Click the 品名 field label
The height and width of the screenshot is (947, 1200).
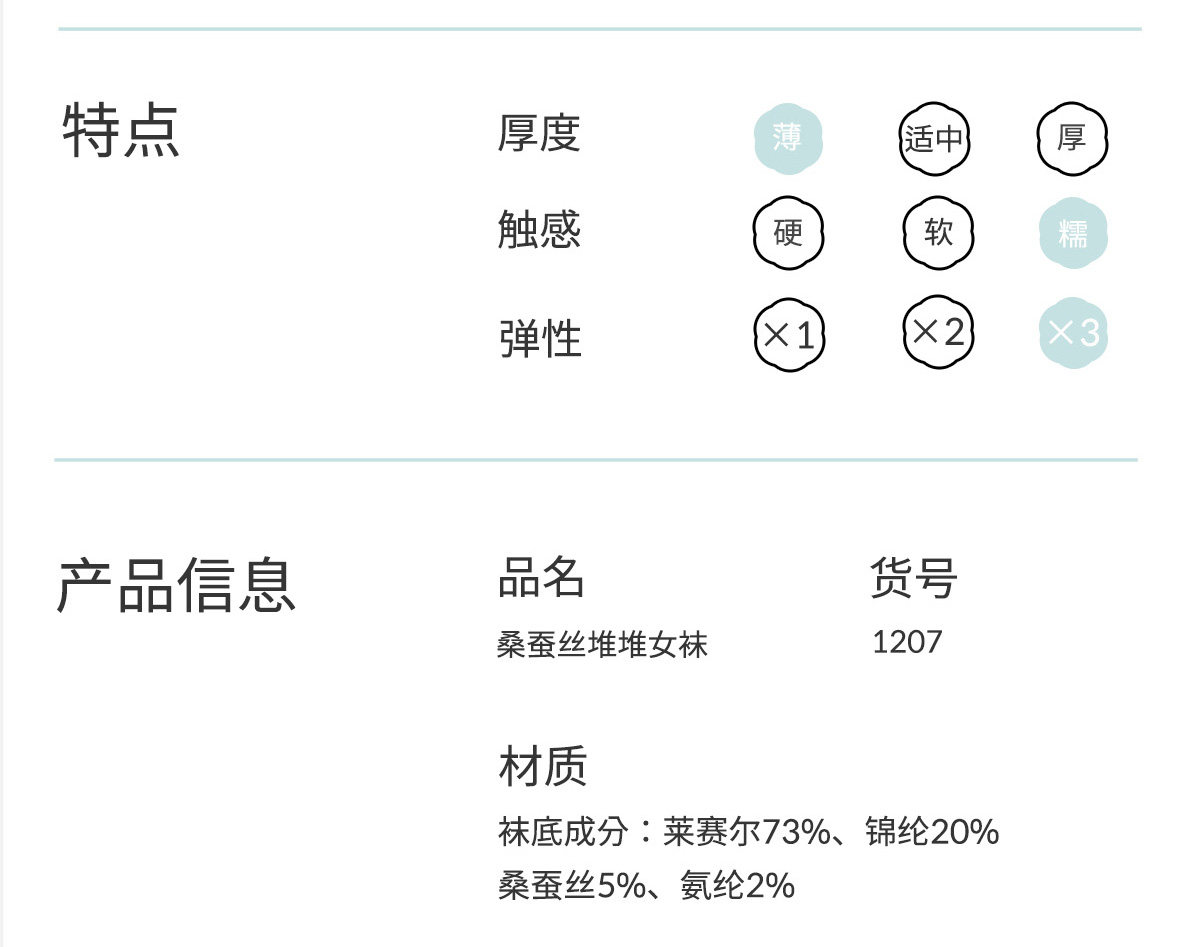(x=541, y=577)
